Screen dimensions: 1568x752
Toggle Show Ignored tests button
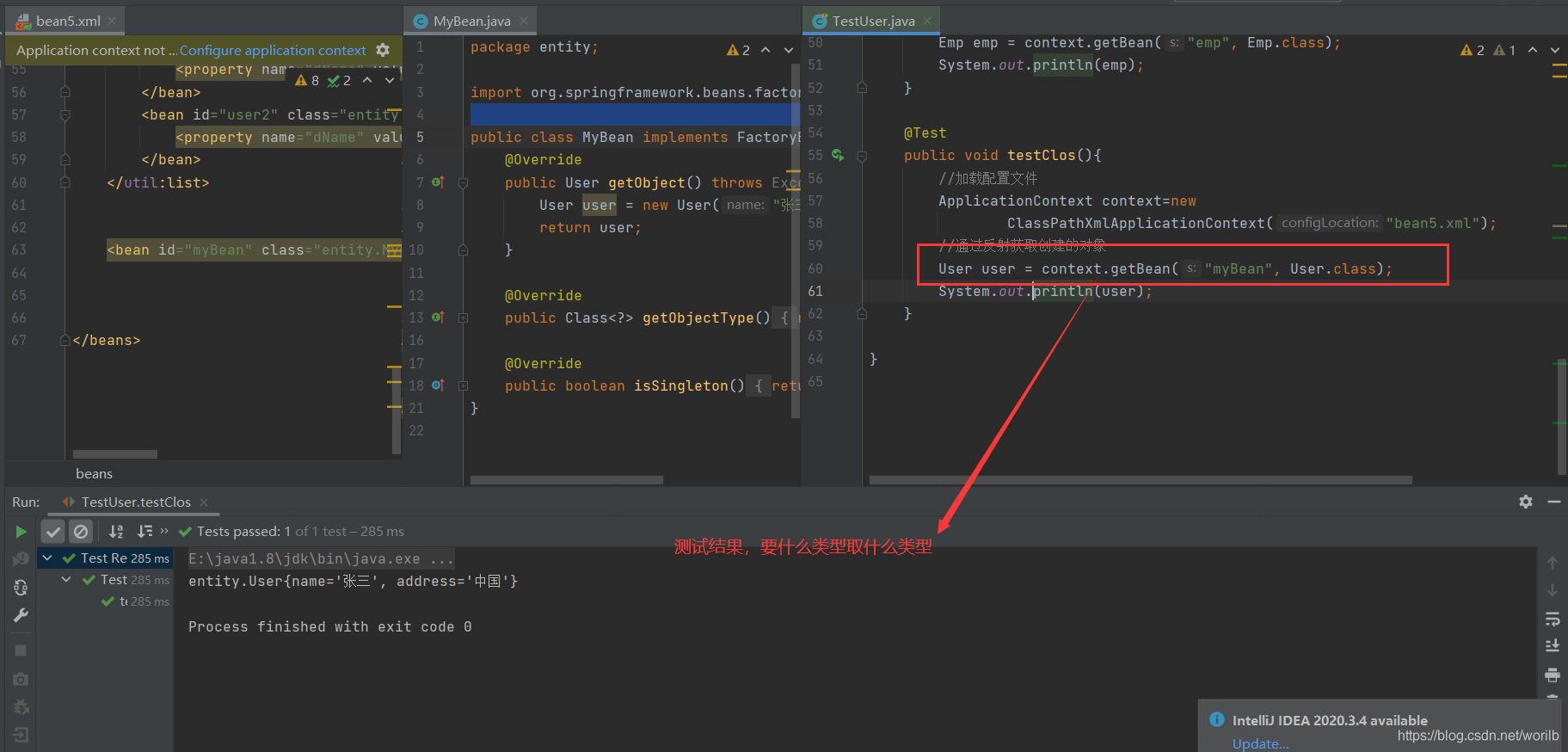(81, 532)
